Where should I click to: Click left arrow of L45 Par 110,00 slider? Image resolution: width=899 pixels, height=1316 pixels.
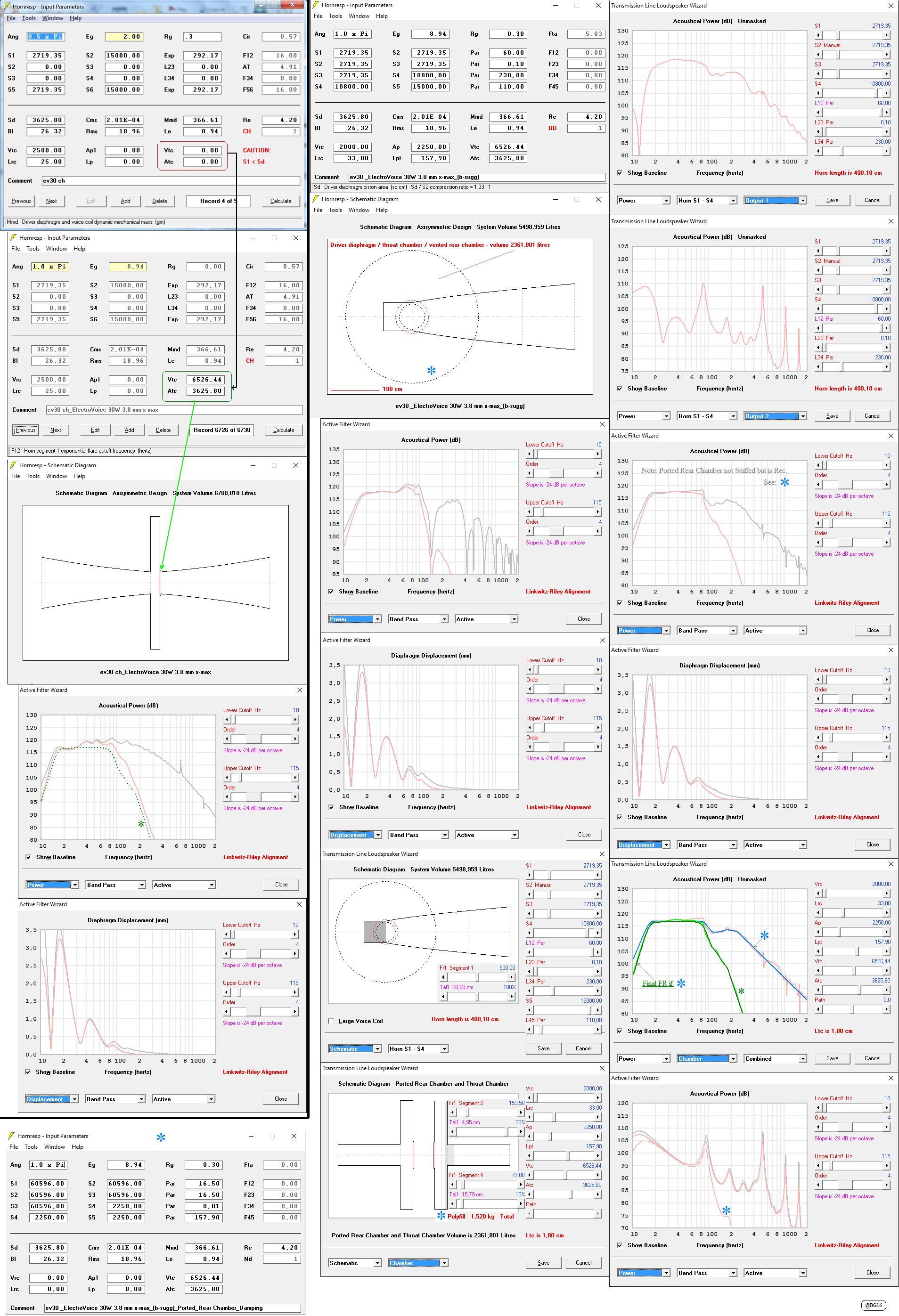(529, 1029)
